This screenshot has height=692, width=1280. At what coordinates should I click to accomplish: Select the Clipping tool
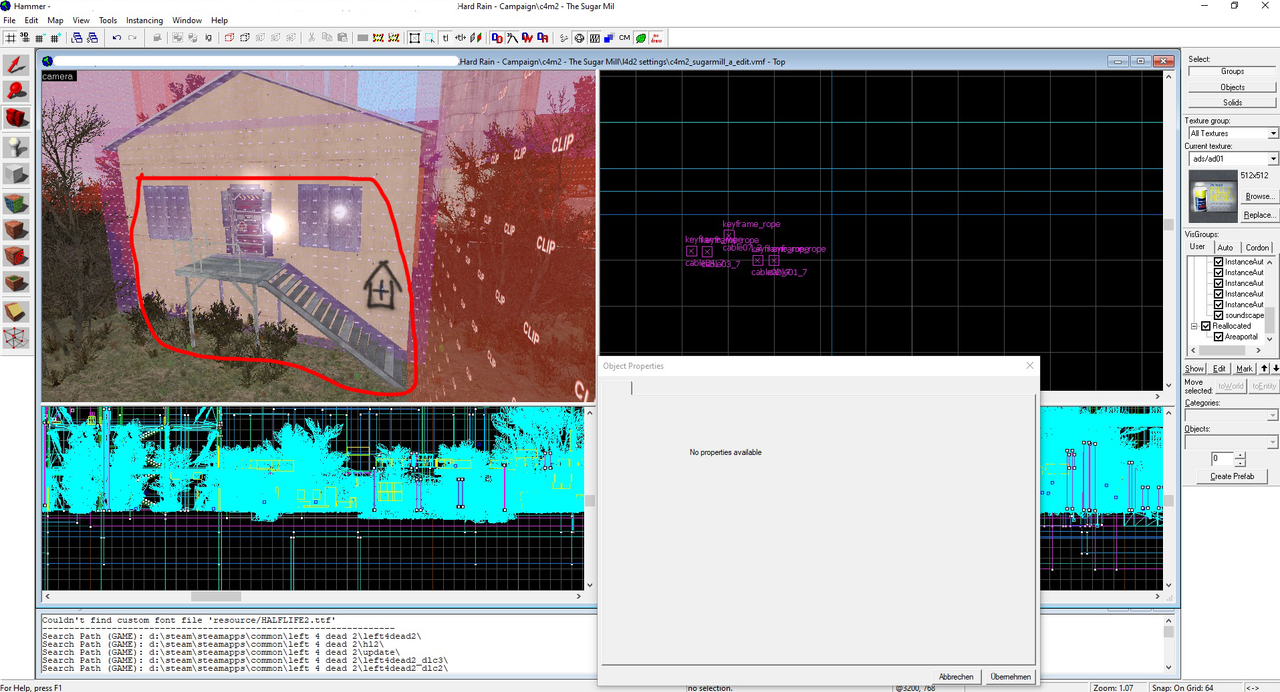[16, 311]
